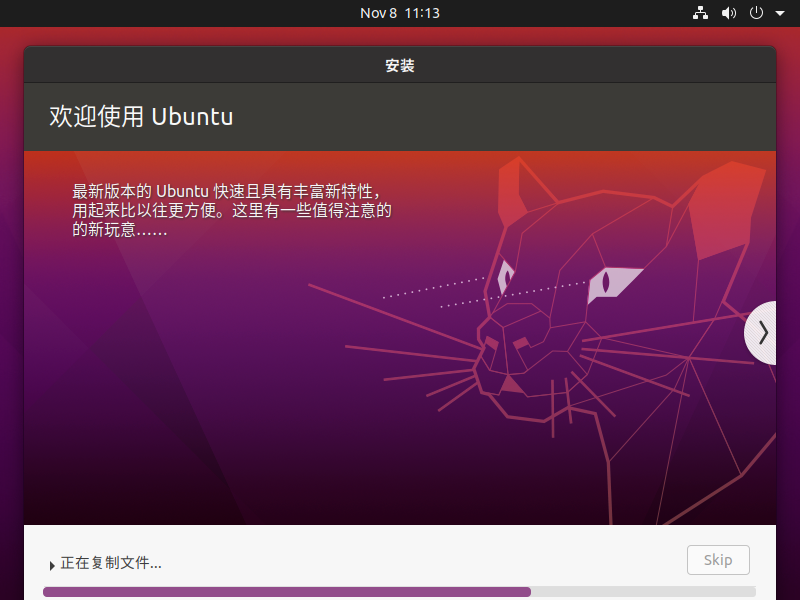Screen dimensions: 800x600
Task: Select the 安装 installer title bar
Action: coord(400,63)
